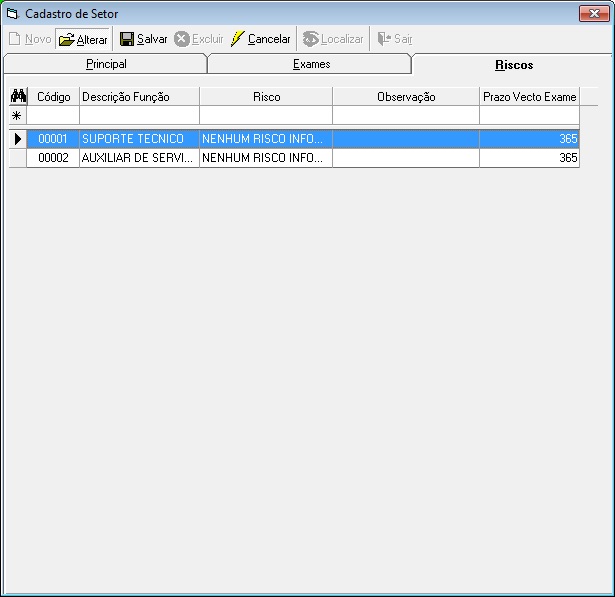The height and width of the screenshot is (597, 615).
Task: Click the Cadastro de Setor title bar icon
Action: pos(13,14)
